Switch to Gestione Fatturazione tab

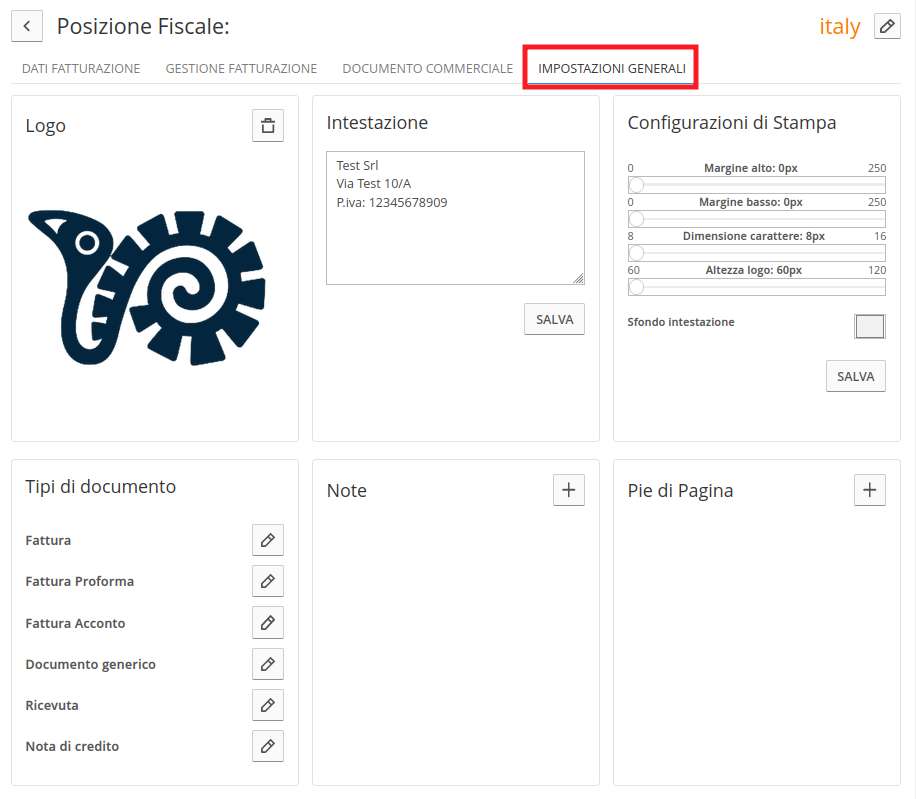pos(241,68)
